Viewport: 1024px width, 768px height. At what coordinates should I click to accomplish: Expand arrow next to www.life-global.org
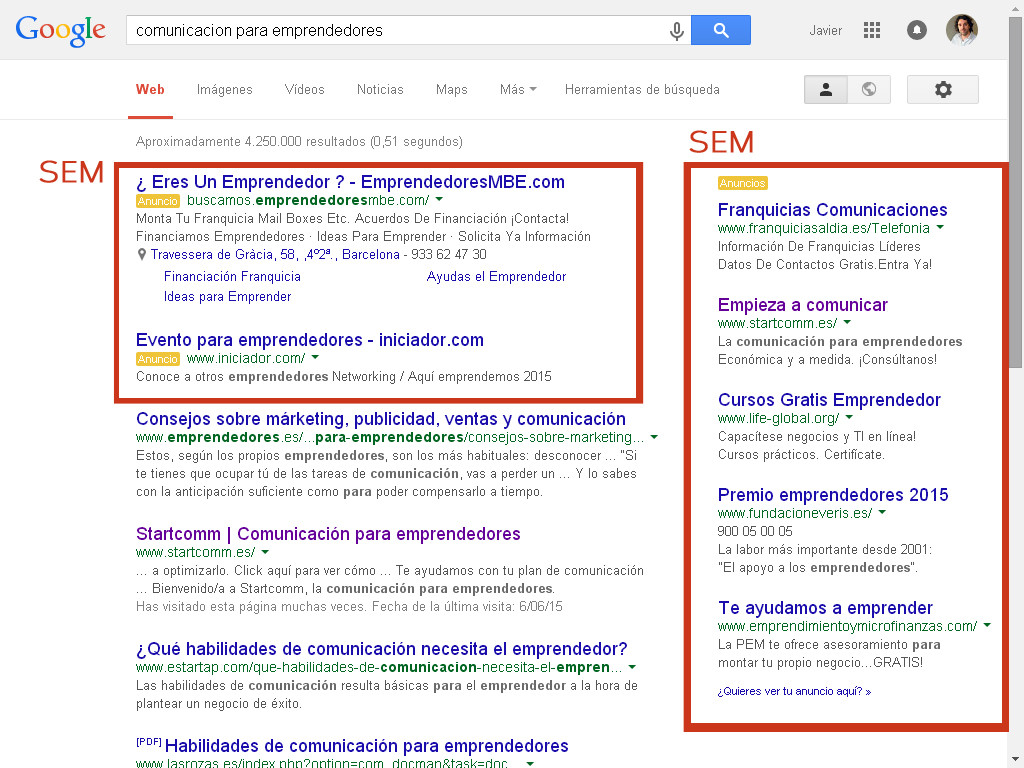click(x=849, y=417)
